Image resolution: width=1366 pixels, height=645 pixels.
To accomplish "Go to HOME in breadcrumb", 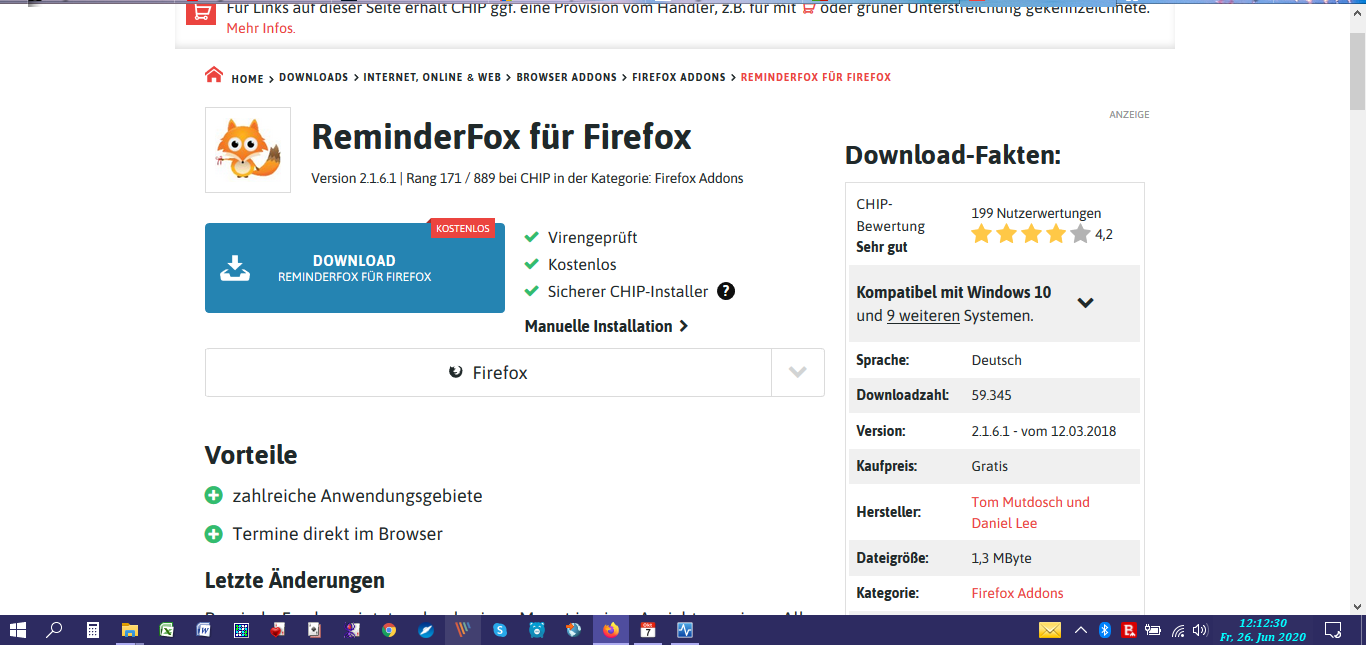I will tap(247, 78).
